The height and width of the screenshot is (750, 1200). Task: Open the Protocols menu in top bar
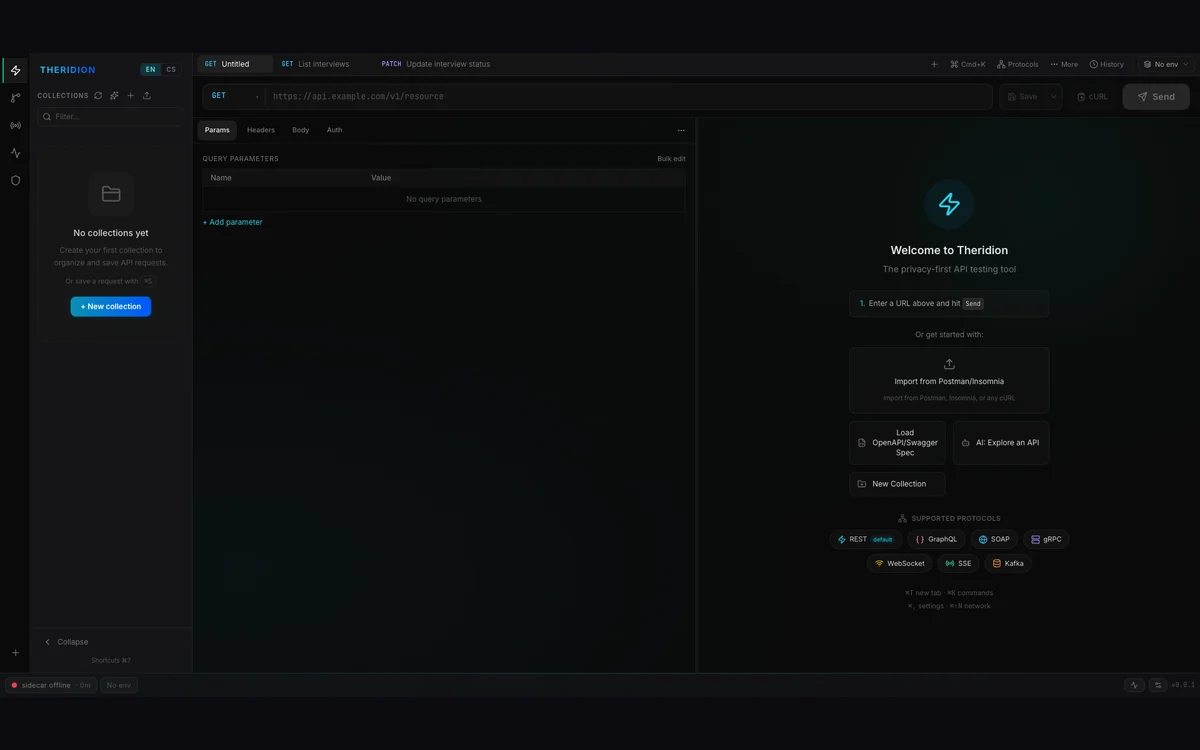click(x=1017, y=64)
